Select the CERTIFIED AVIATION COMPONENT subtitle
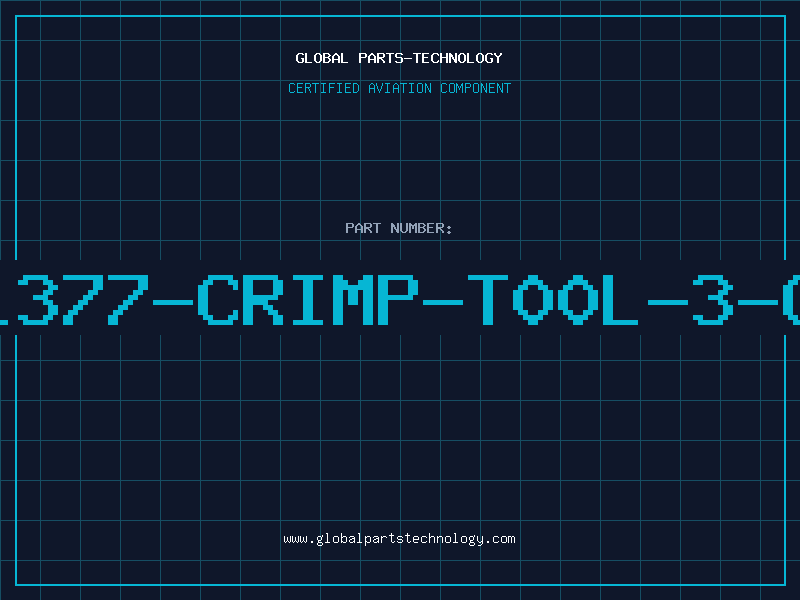Image resolution: width=800 pixels, height=600 pixels. click(x=399, y=88)
